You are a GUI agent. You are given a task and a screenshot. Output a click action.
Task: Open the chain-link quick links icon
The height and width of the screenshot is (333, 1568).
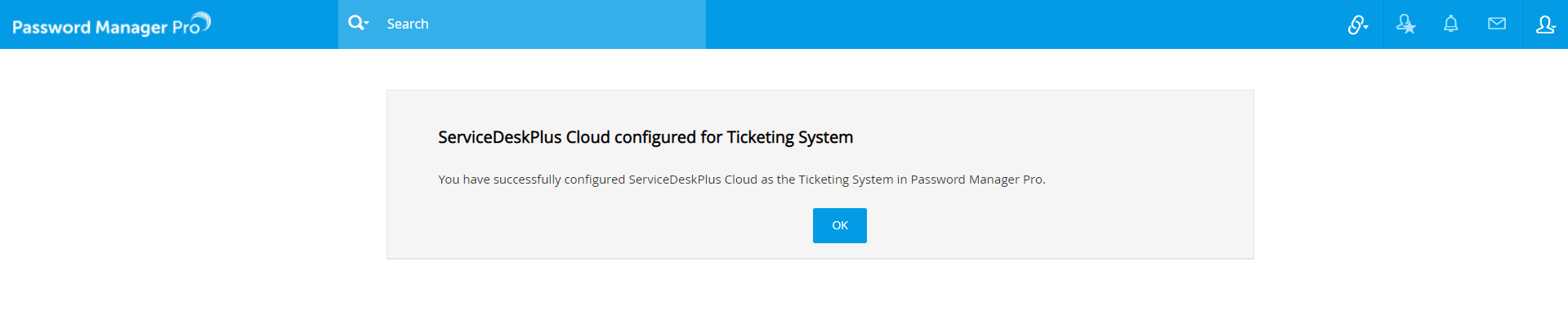click(1355, 25)
